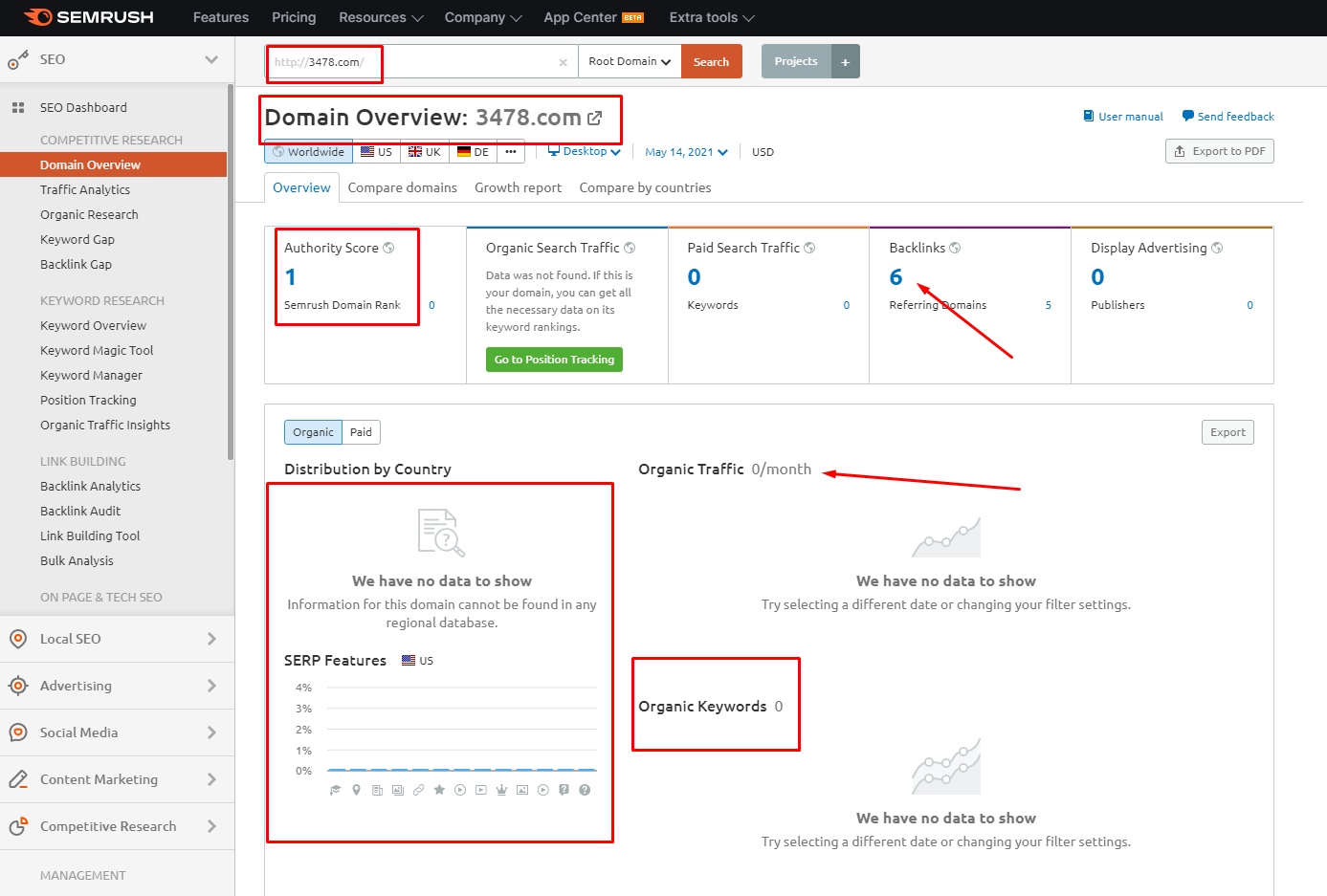Image resolution: width=1327 pixels, height=896 pixels.
Task: Click the Send feedback speech bubble icon
Action: (x=1188, y=116)
